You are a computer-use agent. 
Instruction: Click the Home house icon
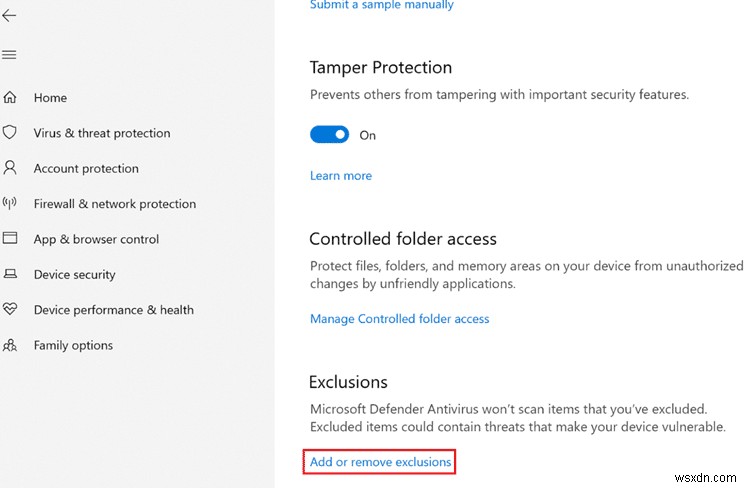pos(10,98)
